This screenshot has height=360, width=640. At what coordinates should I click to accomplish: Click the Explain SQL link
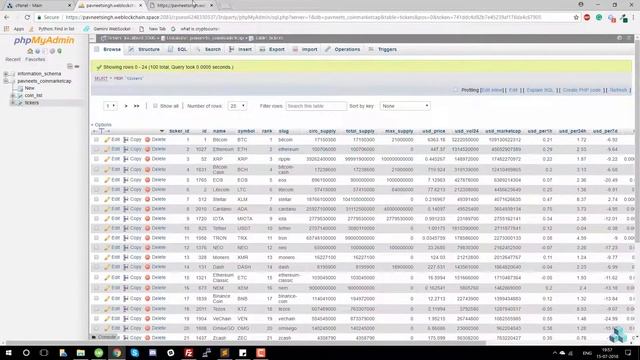(540, 90)
